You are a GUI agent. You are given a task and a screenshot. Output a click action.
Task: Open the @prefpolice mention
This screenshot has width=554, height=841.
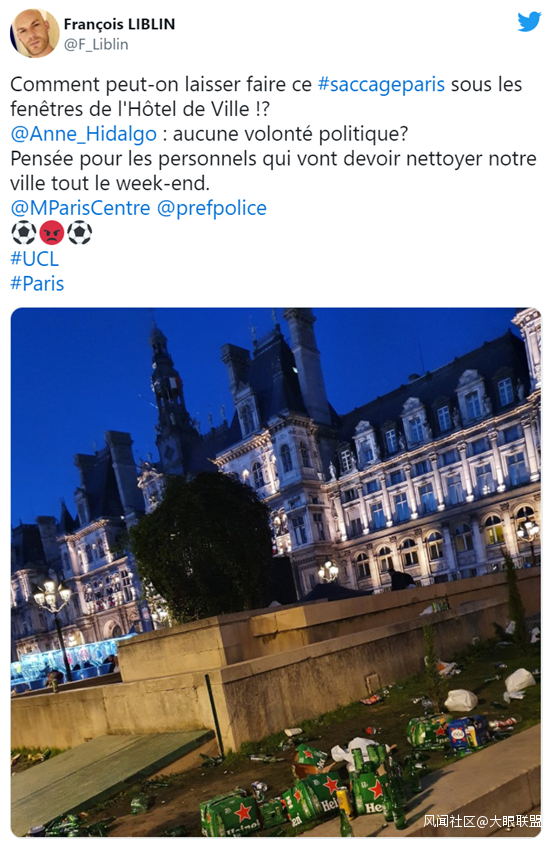211,208
